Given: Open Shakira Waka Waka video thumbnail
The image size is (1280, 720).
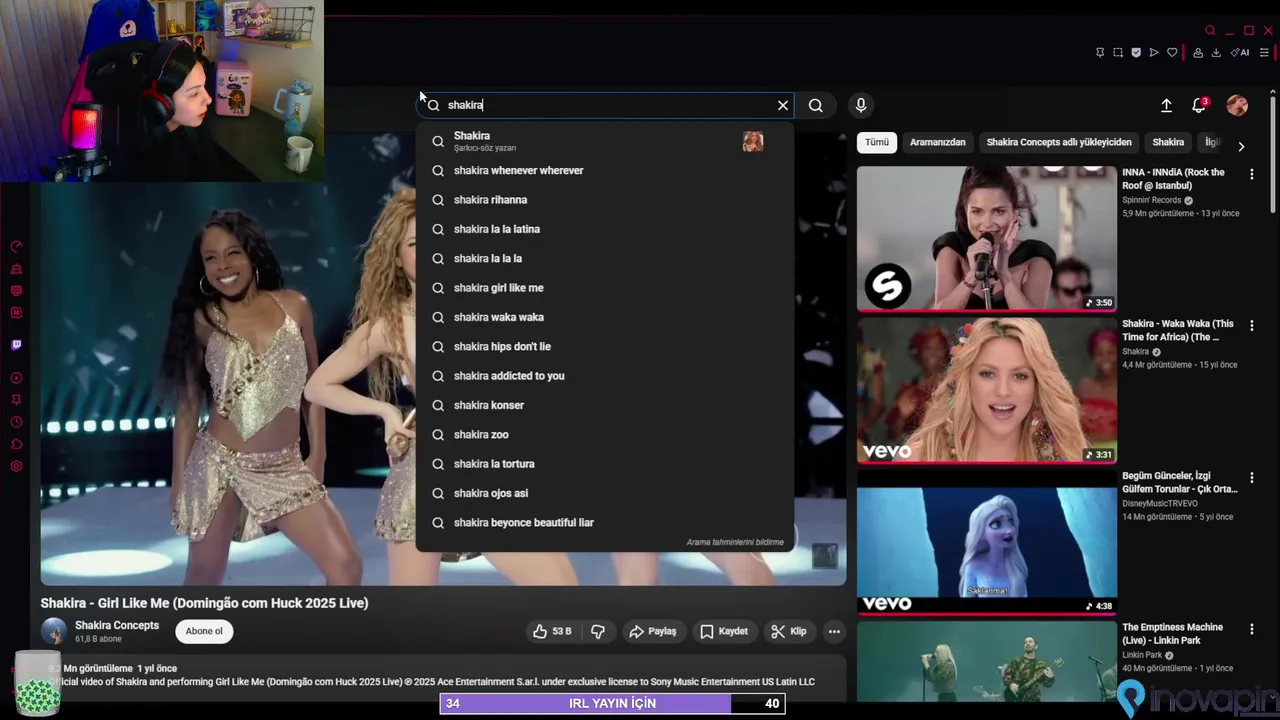Looking at the screenshot, I should point(987,391).
